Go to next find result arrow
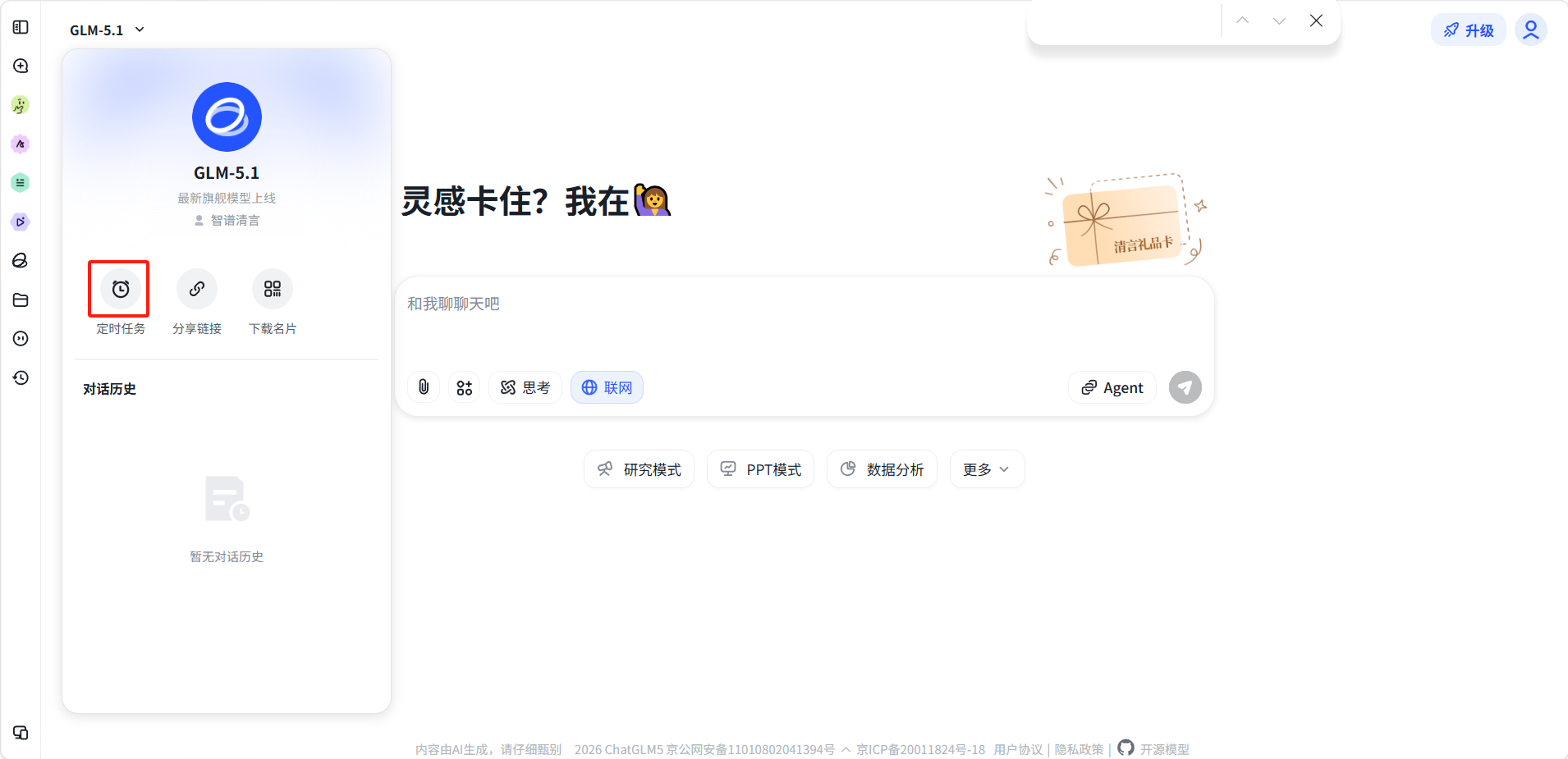Screen dimensions: 1568x759 (x=1279, y=21)
